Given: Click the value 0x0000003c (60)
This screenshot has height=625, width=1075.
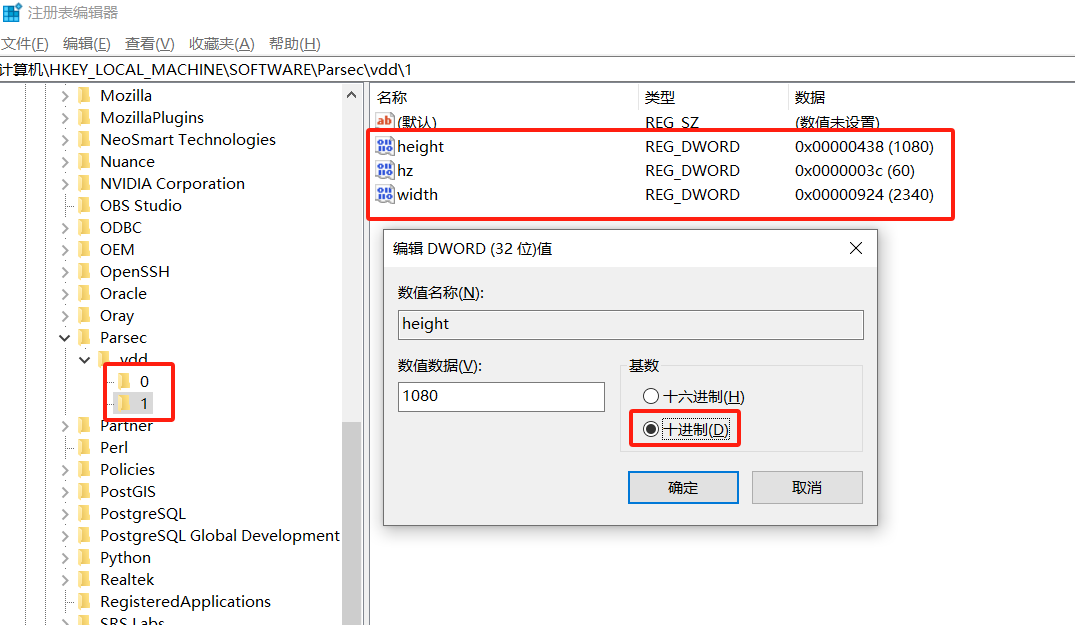Looking at the screenshot, I should click(x=854, y=171).
